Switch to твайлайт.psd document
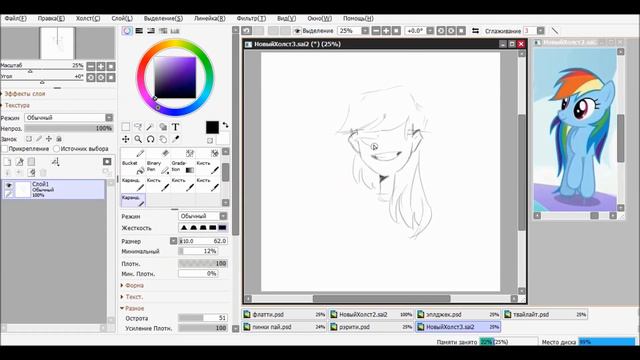640x360 pixels. pos(545,314)
